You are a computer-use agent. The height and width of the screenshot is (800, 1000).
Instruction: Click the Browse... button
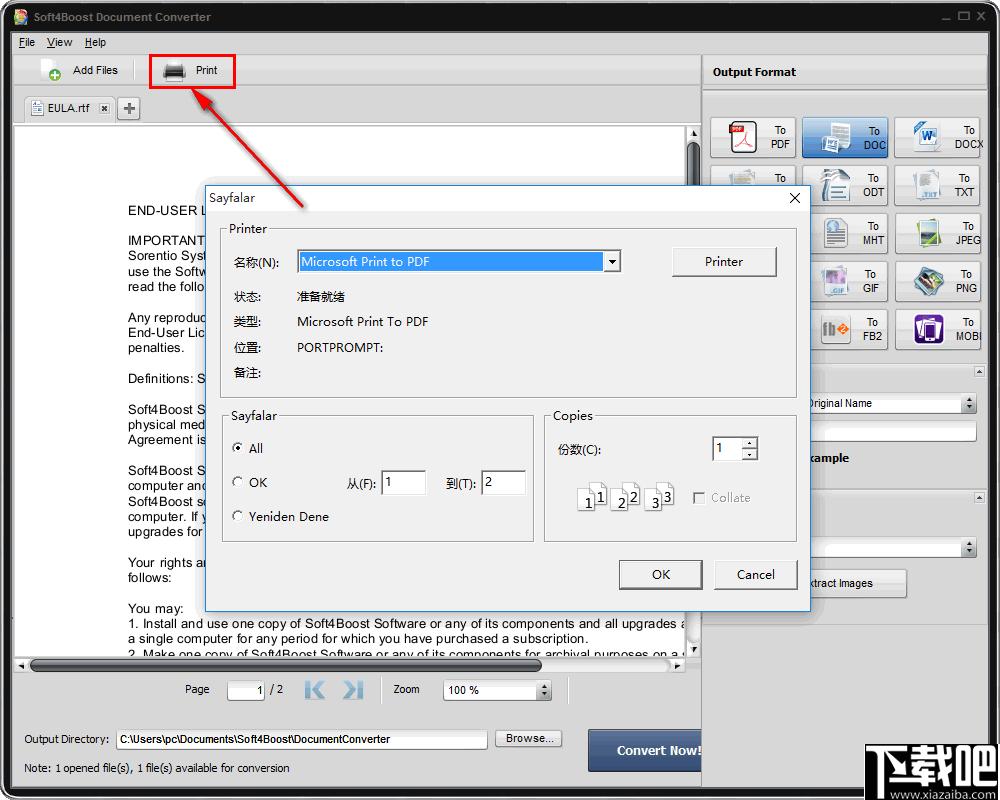(x=529, y=739)
